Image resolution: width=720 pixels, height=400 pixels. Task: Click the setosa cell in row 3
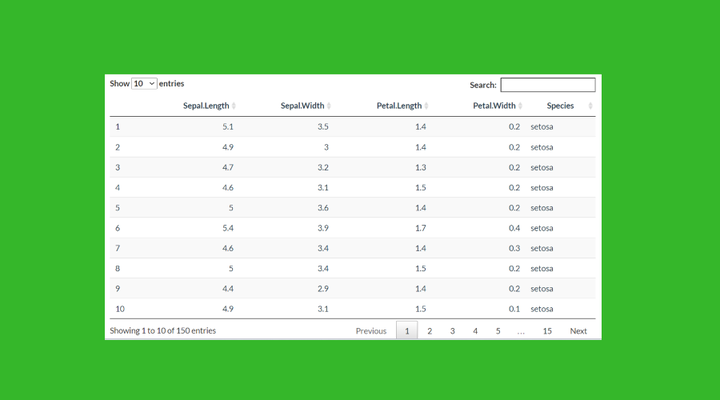coord(542,168)
